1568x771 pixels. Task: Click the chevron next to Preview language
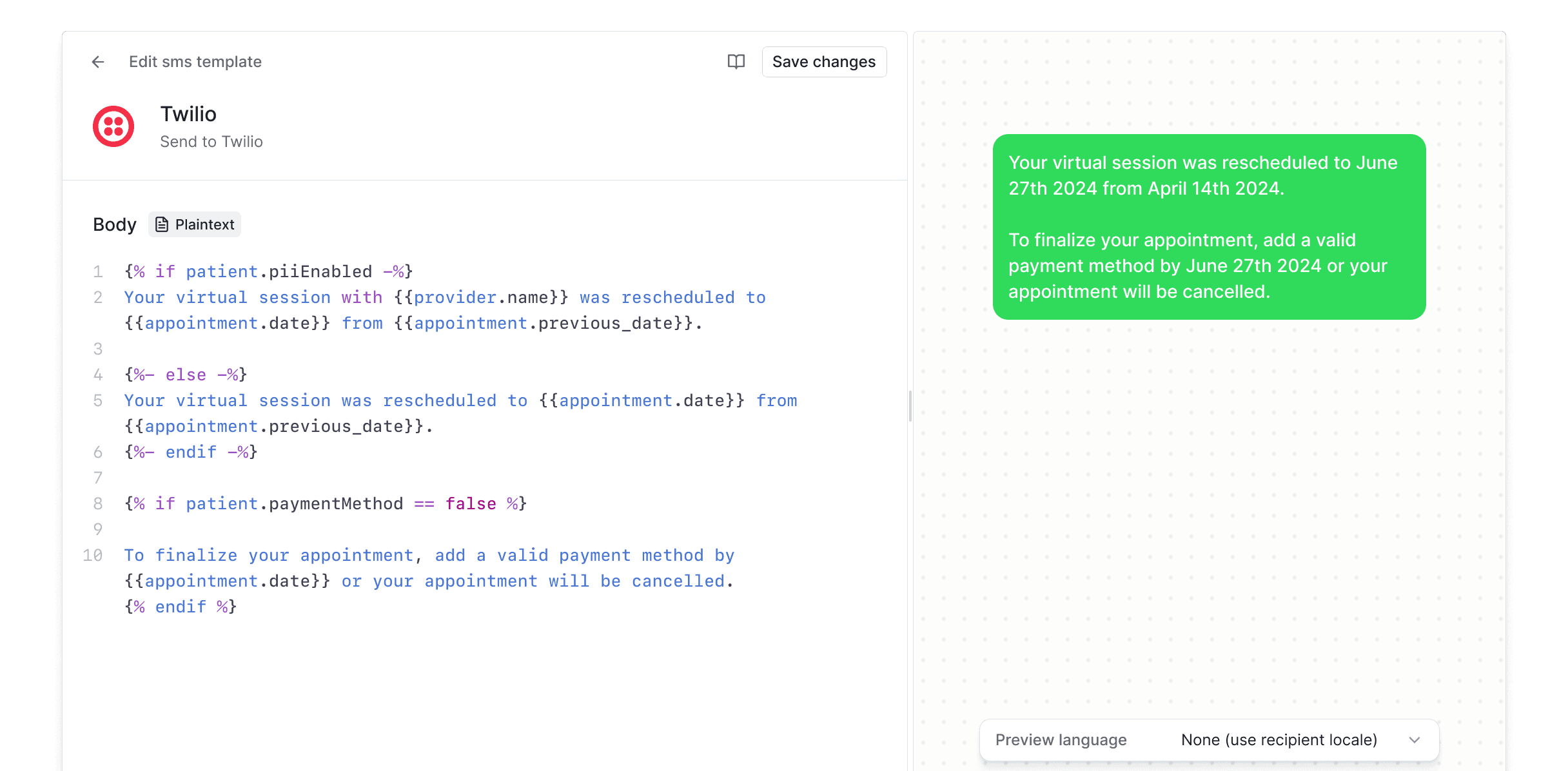[x=1415, y=739]
